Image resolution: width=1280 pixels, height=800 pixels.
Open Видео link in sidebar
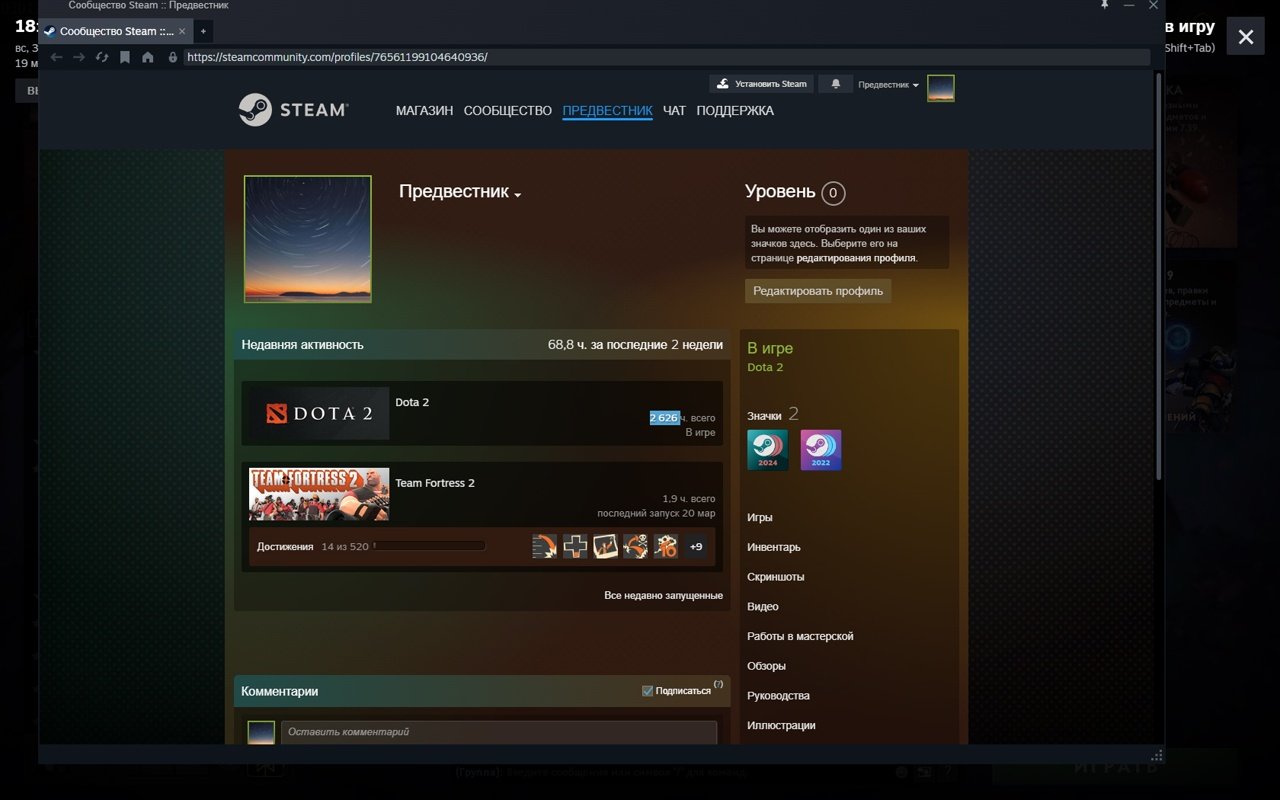(x=763, y=607)
